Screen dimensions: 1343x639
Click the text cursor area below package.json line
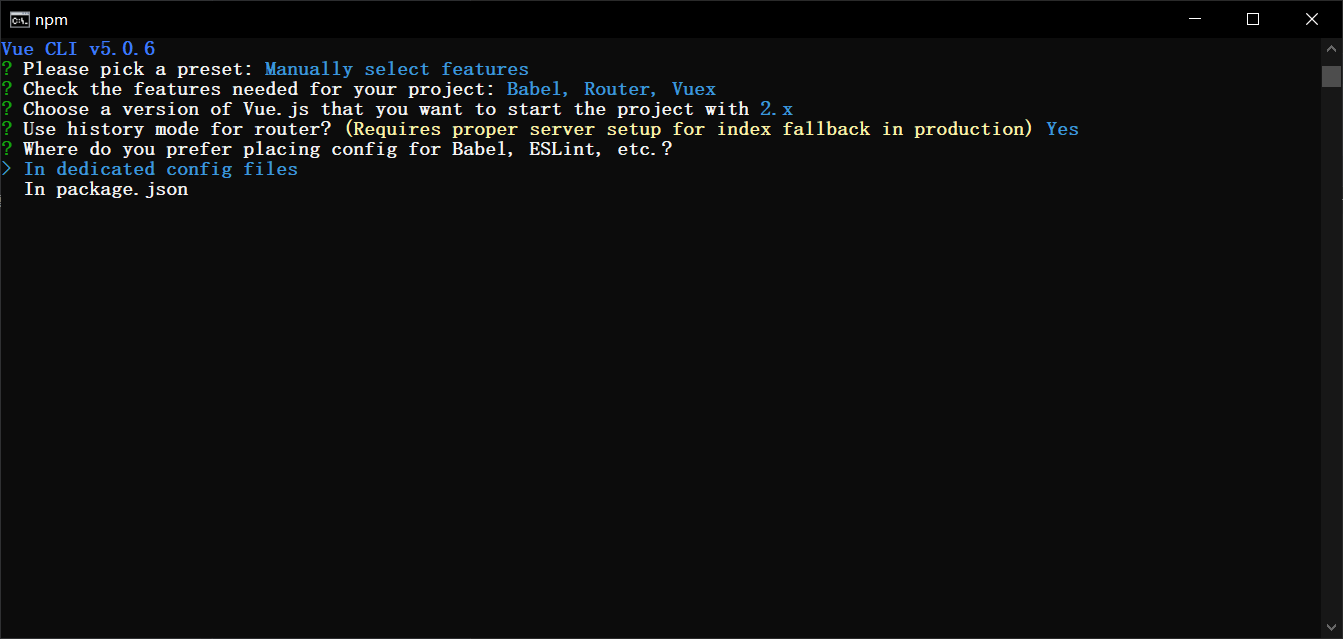point(12,208)
